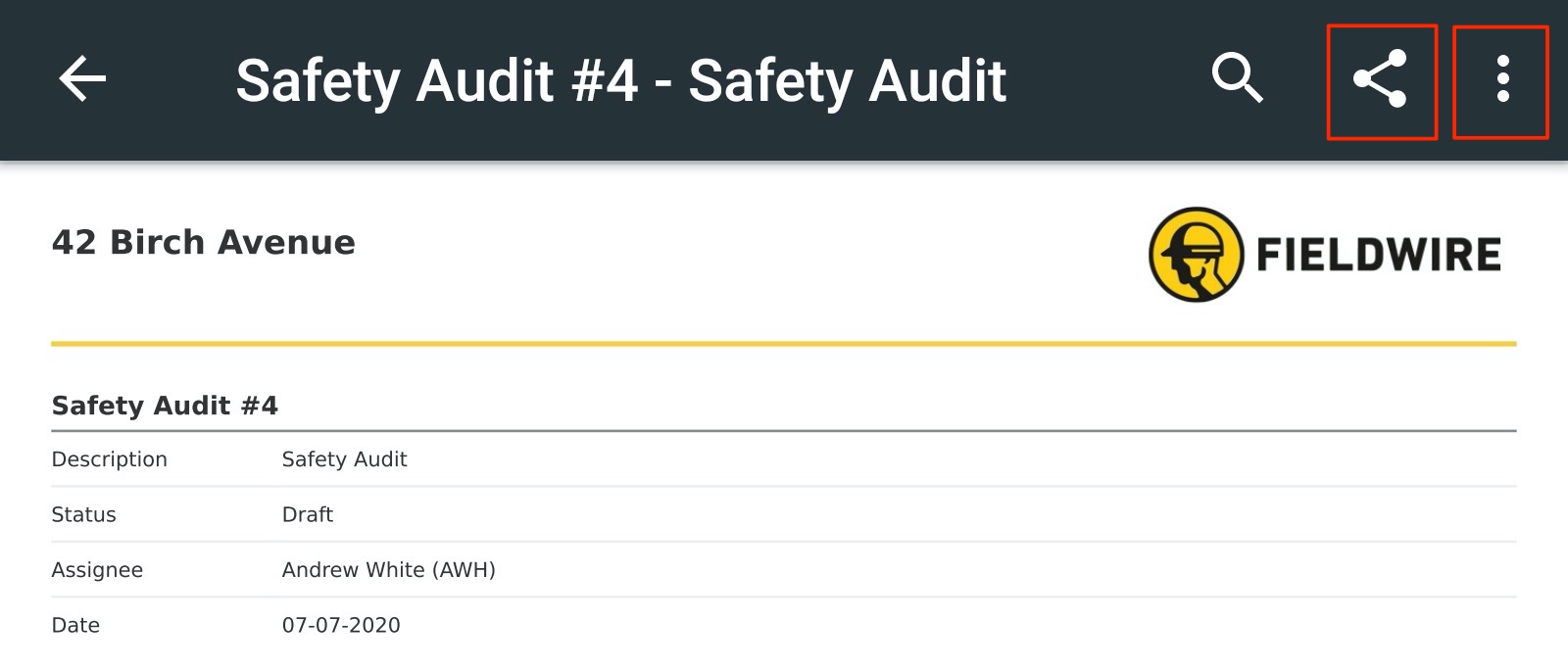The height and width of the screenshot is (671, 1568).
Task: Click the Status label
Action: pyautogui.click(x=83, y=514)
